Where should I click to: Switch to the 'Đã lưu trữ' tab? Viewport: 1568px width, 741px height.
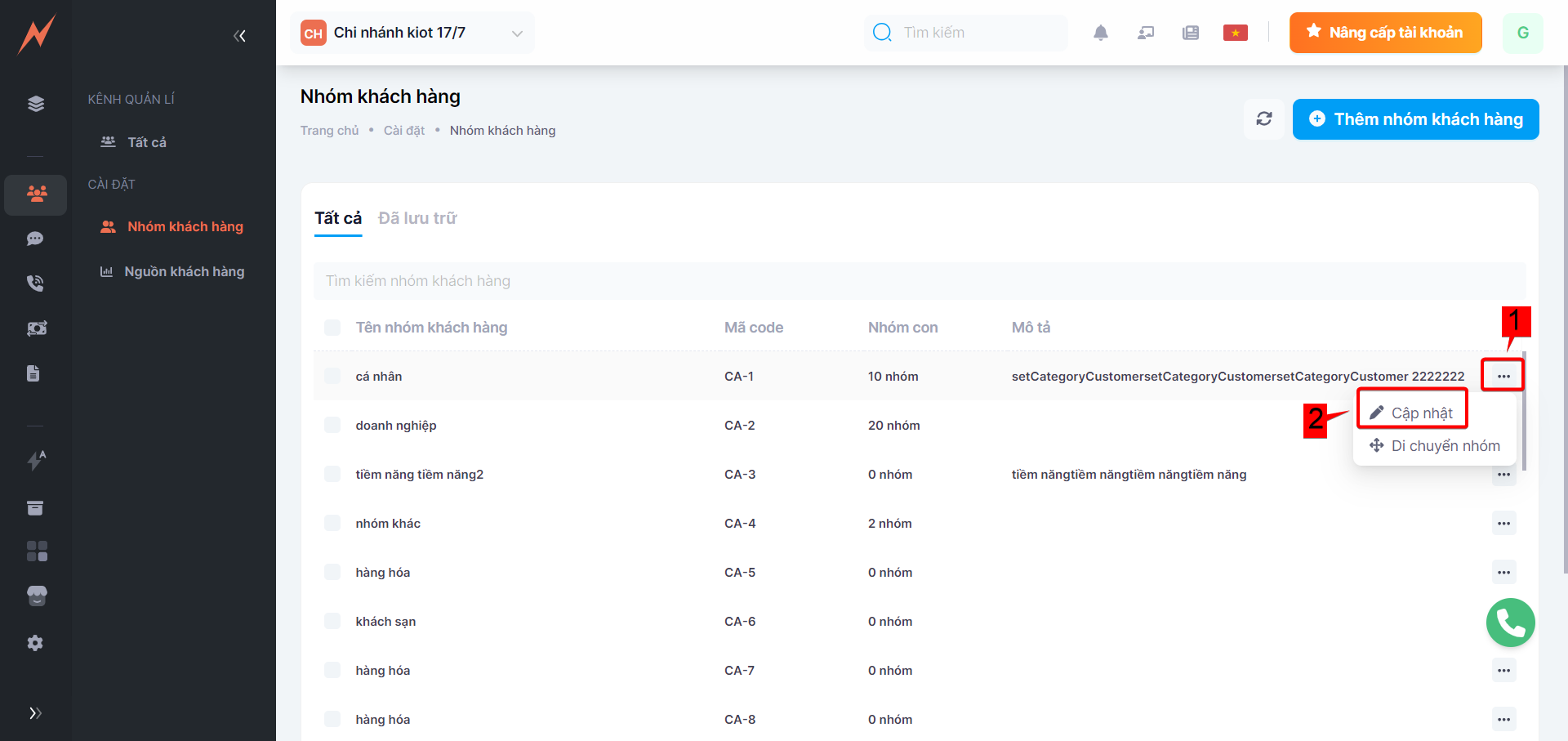417,218
